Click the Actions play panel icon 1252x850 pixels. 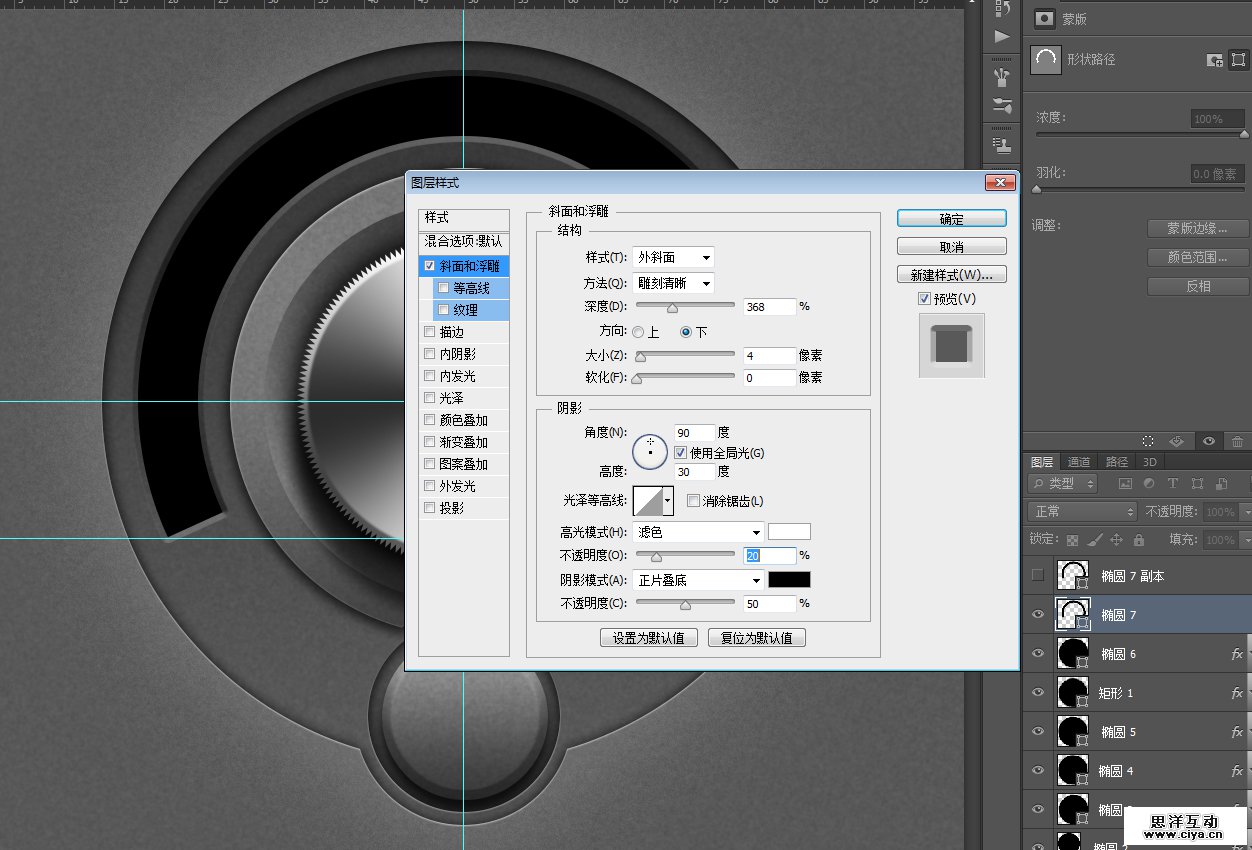click(x=1001, y=37)
